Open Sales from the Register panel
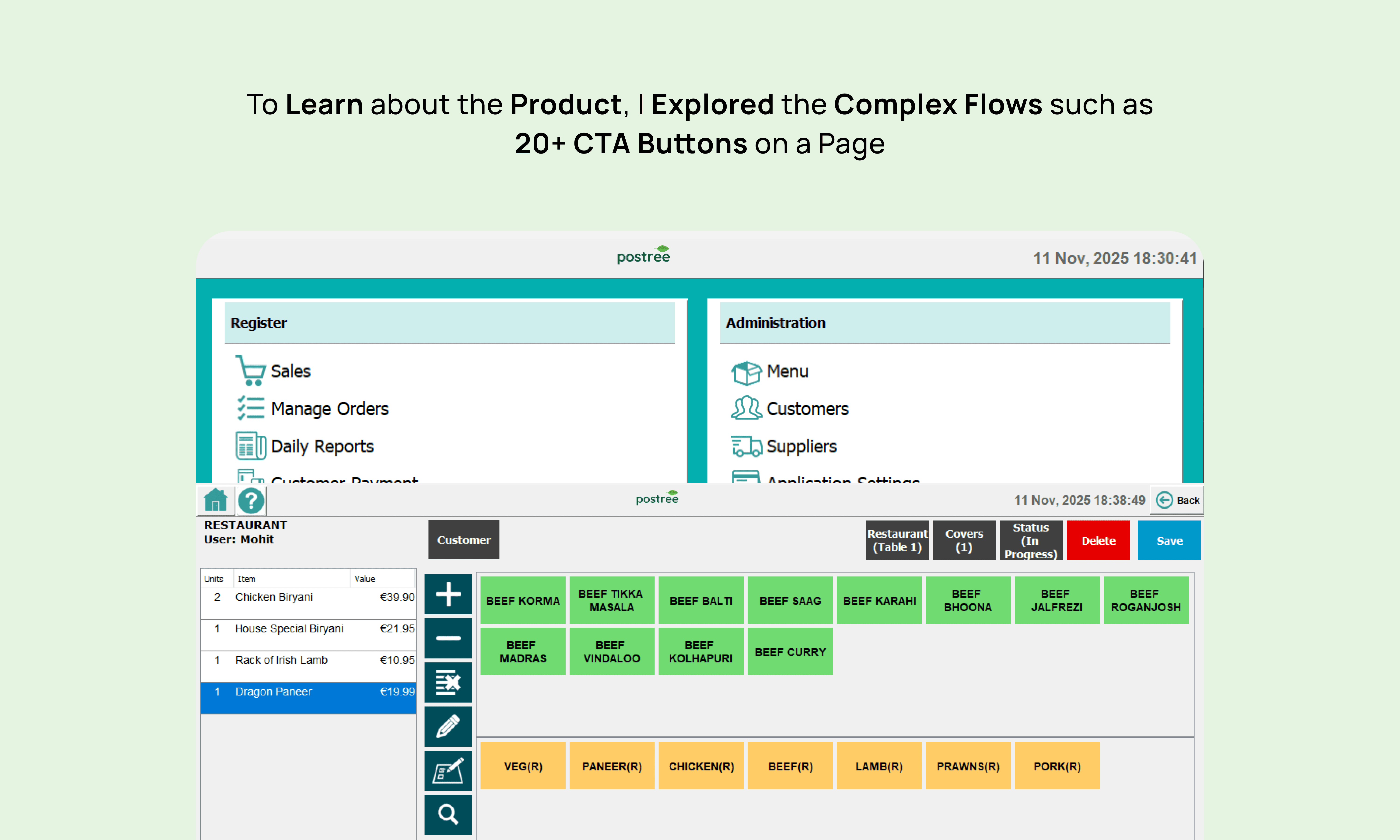 tap(290, 371)
